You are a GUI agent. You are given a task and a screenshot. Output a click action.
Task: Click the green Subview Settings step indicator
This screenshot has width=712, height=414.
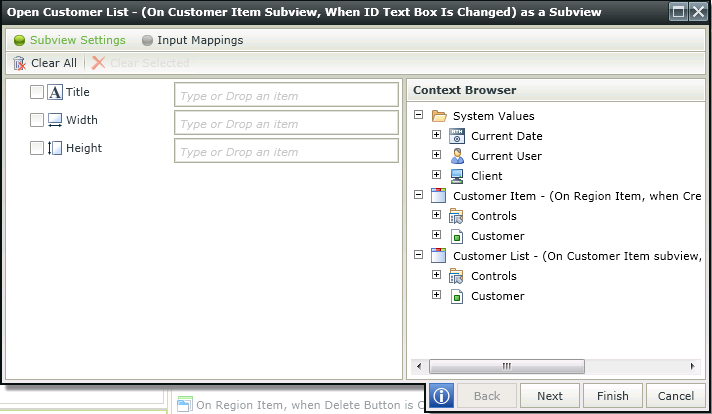point(20,40)
